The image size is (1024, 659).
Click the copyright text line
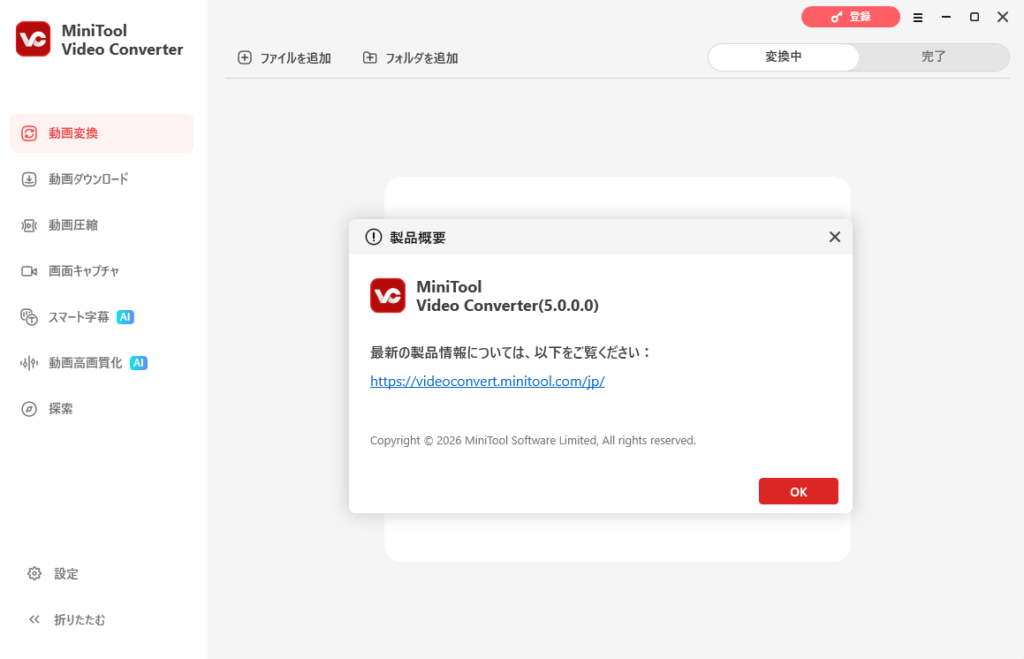coord(533,441)
